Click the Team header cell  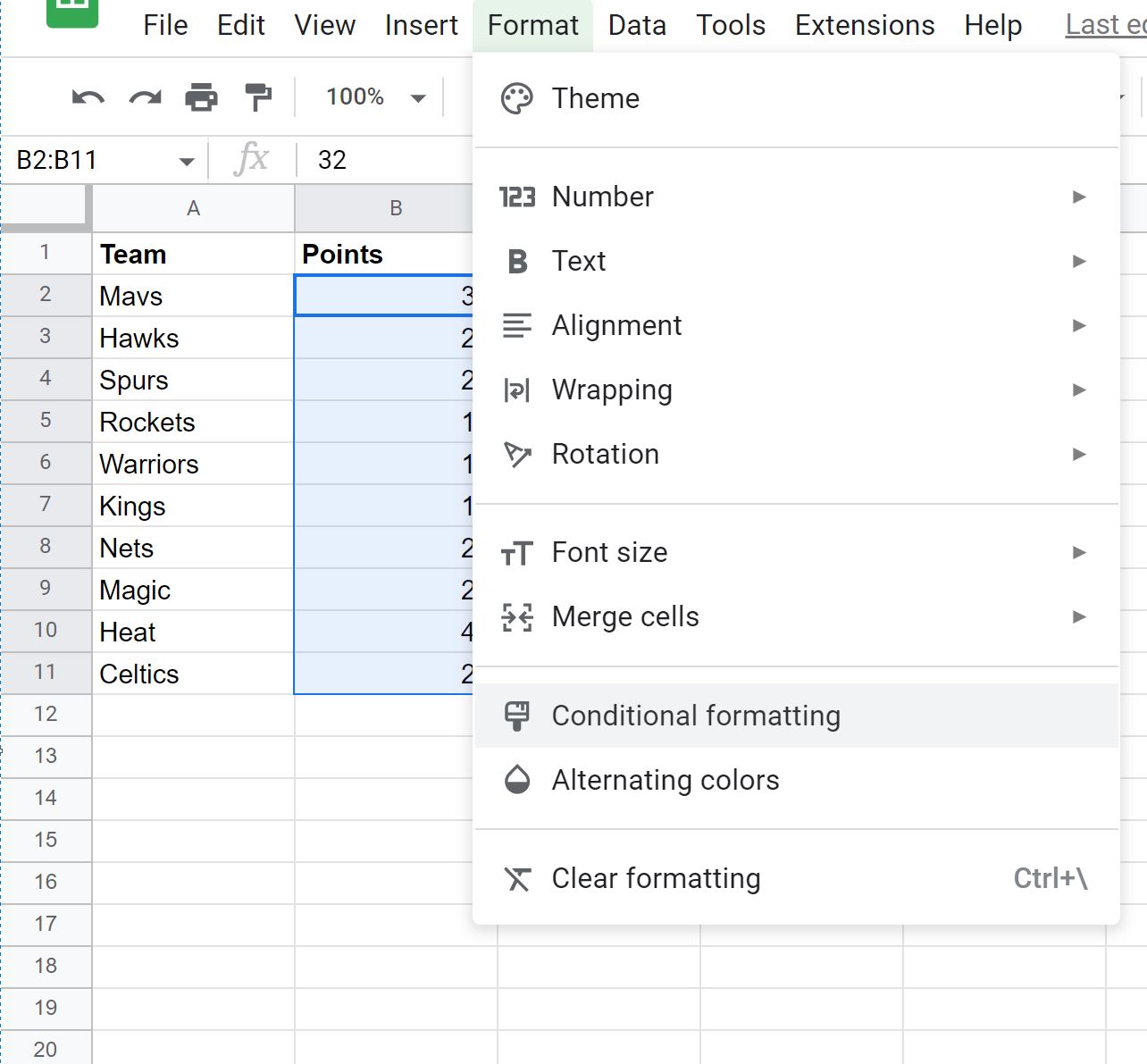[x=193, y=254]
